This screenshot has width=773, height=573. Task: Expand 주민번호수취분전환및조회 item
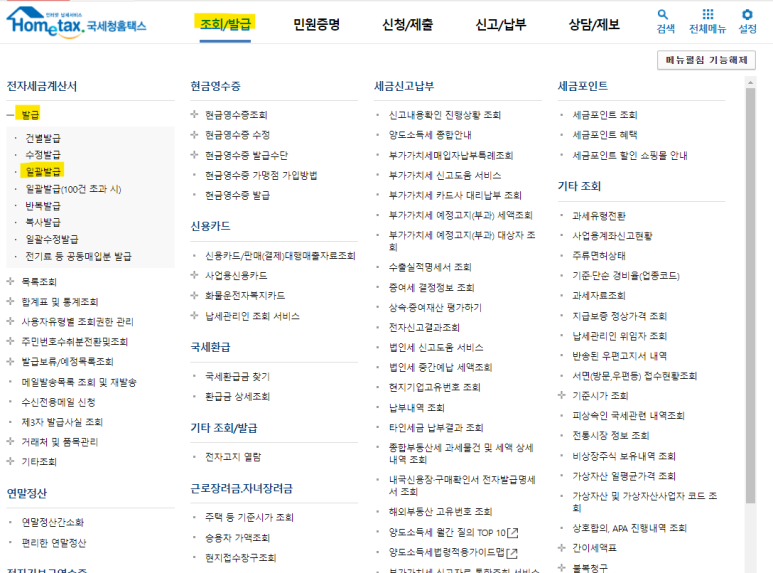point(10,341)
